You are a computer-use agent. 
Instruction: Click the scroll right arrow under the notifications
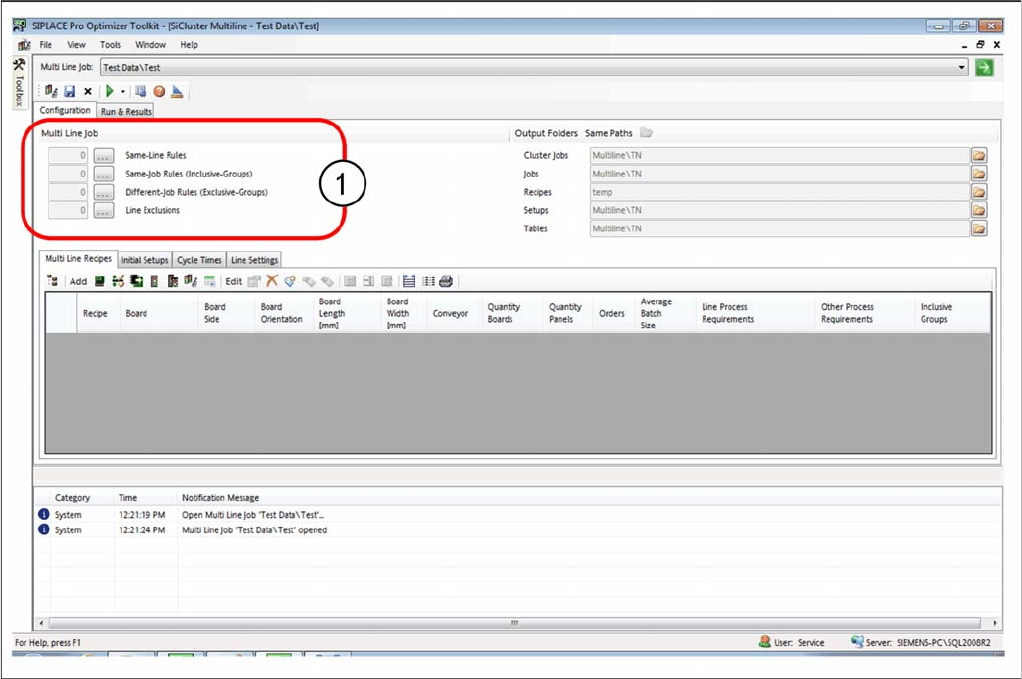(995, 623)
